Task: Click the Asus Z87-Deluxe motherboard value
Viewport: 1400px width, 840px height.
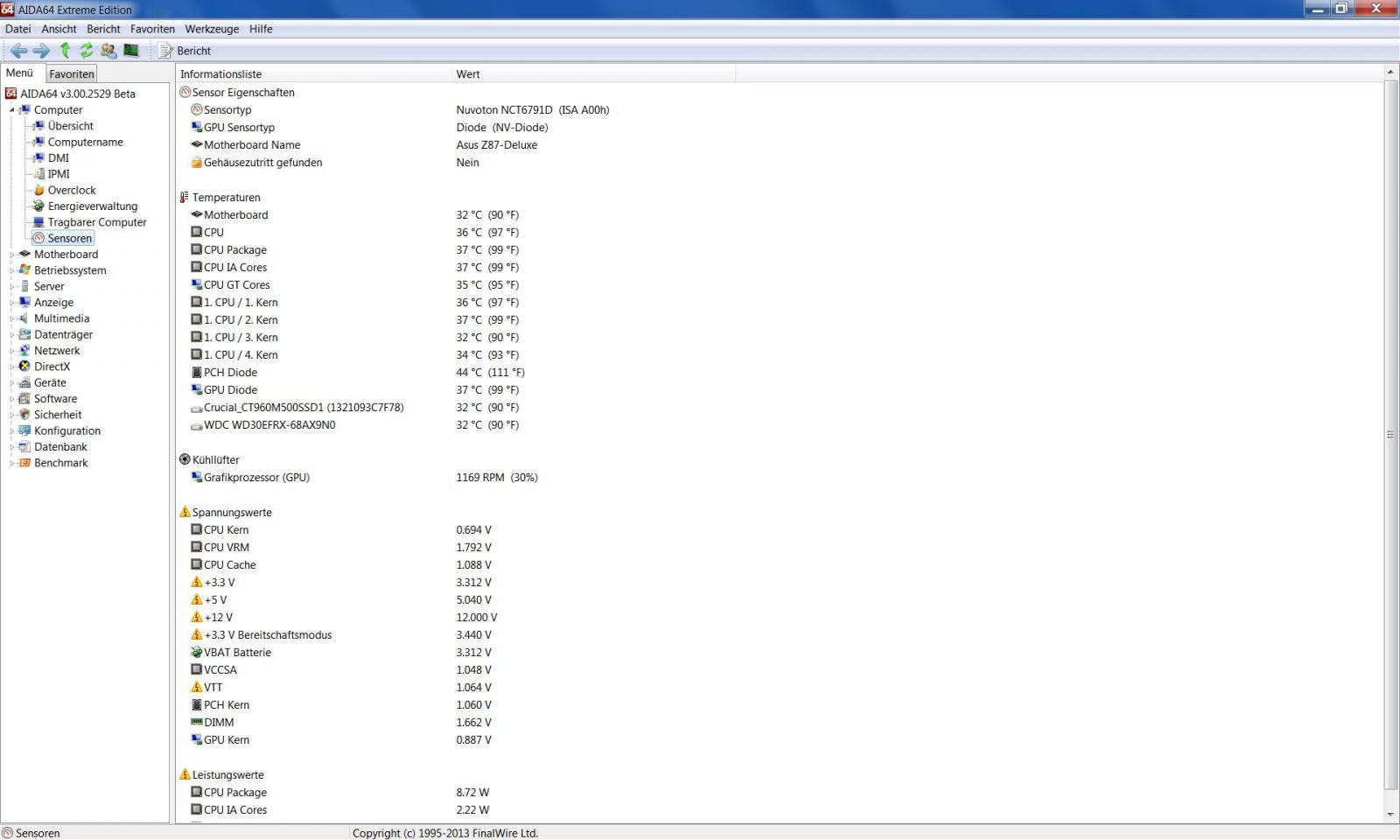Action: 496,144
